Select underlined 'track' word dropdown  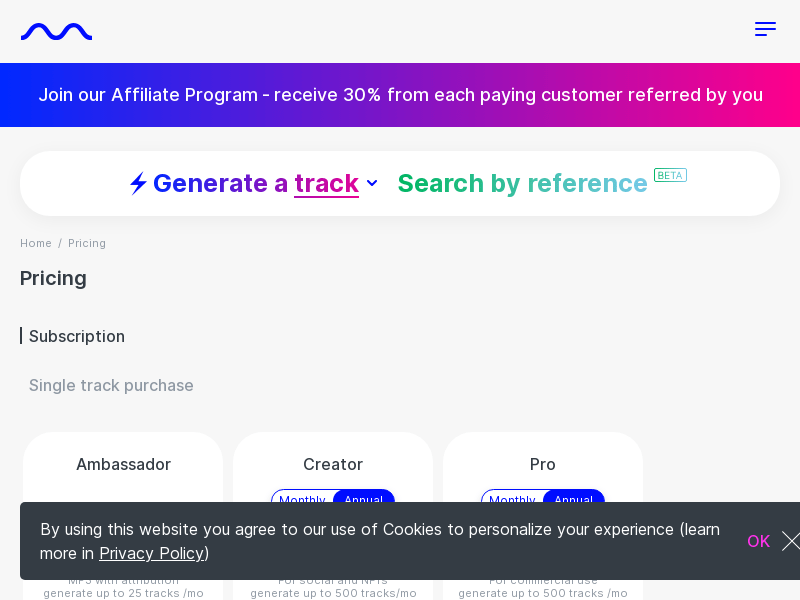point(327,183)
